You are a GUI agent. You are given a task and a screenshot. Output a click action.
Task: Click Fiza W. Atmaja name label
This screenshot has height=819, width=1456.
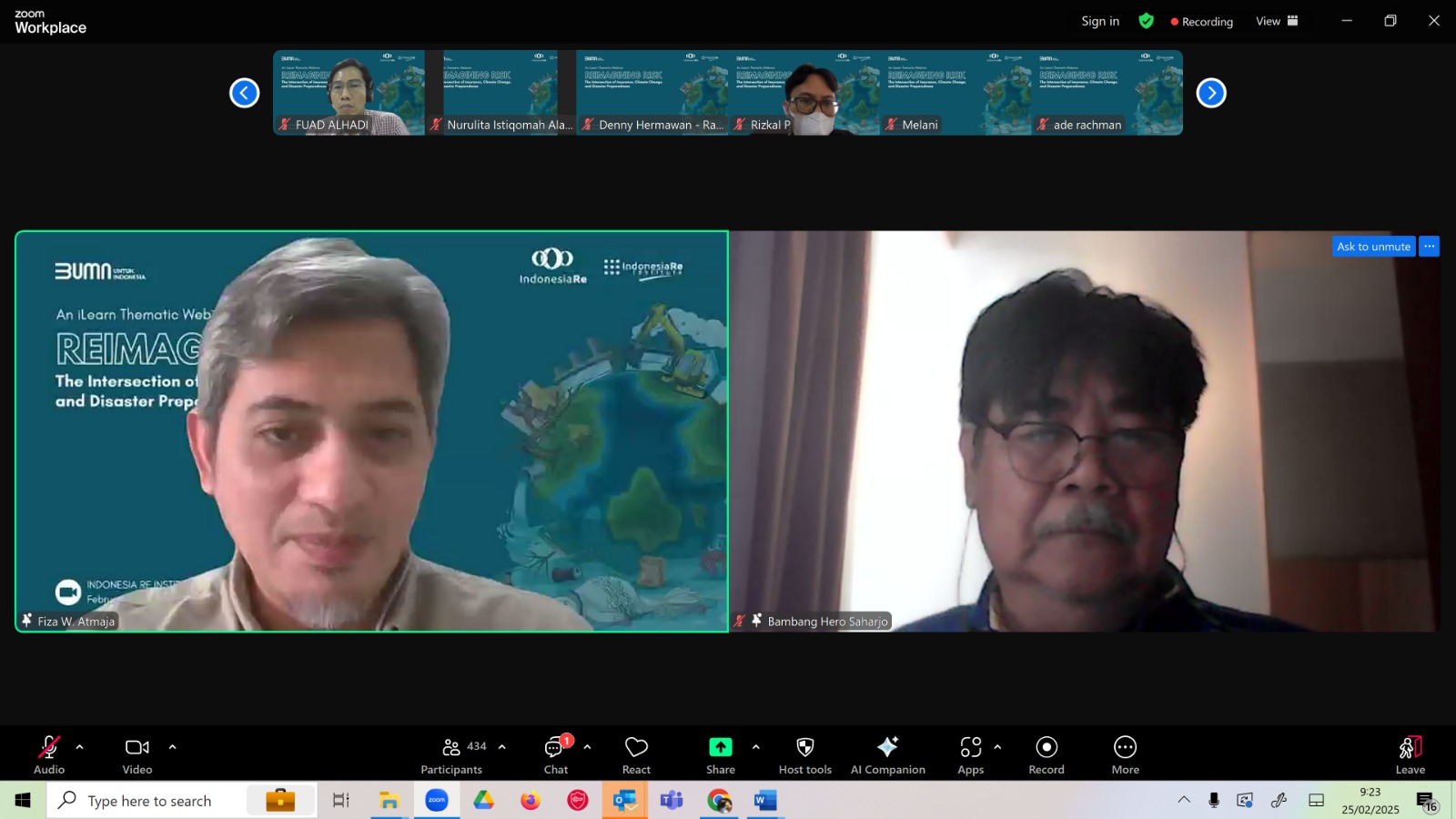pyautogui.click(x=69, y=622)
